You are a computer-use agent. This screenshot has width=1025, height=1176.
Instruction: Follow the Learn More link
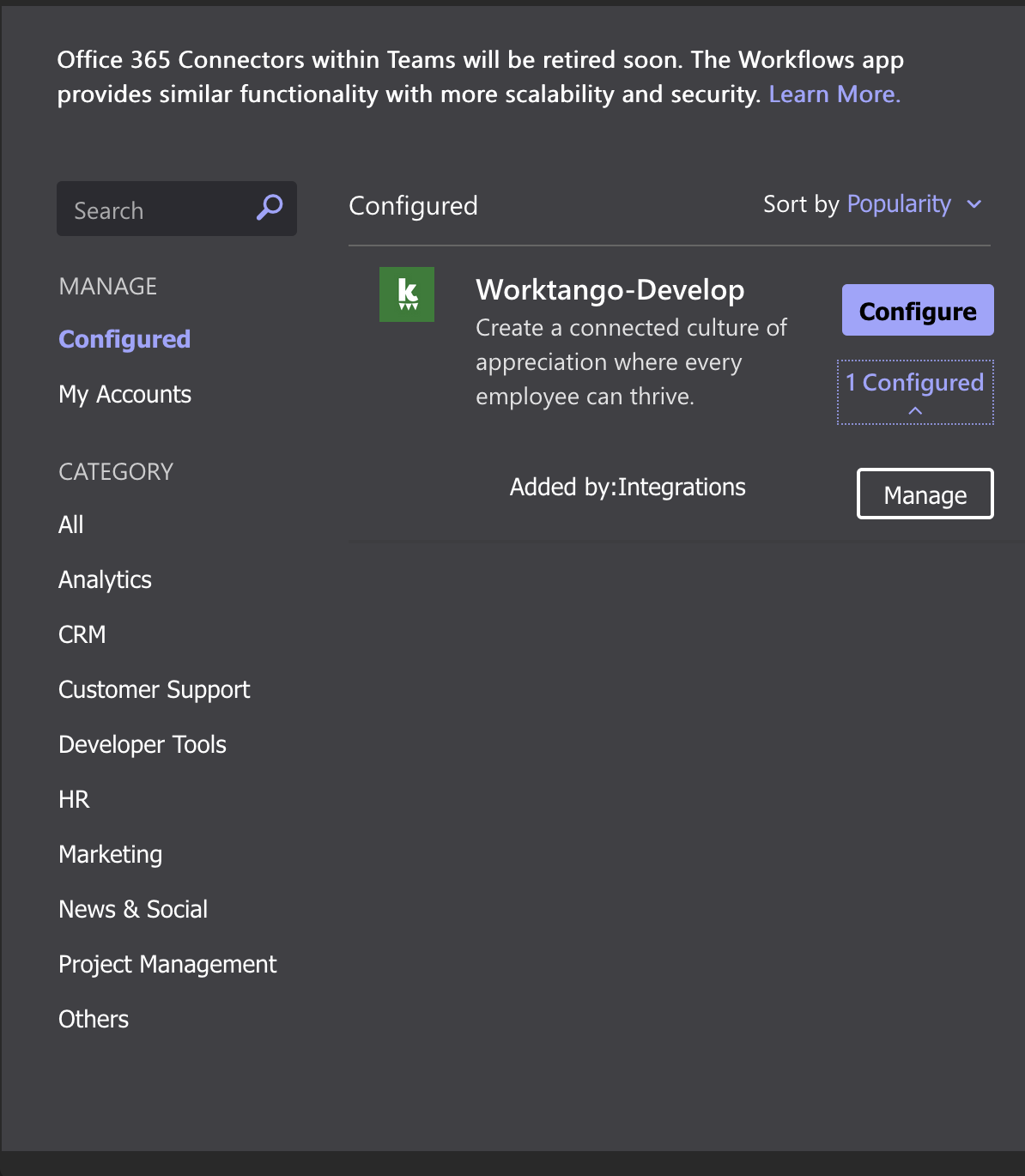834,94
